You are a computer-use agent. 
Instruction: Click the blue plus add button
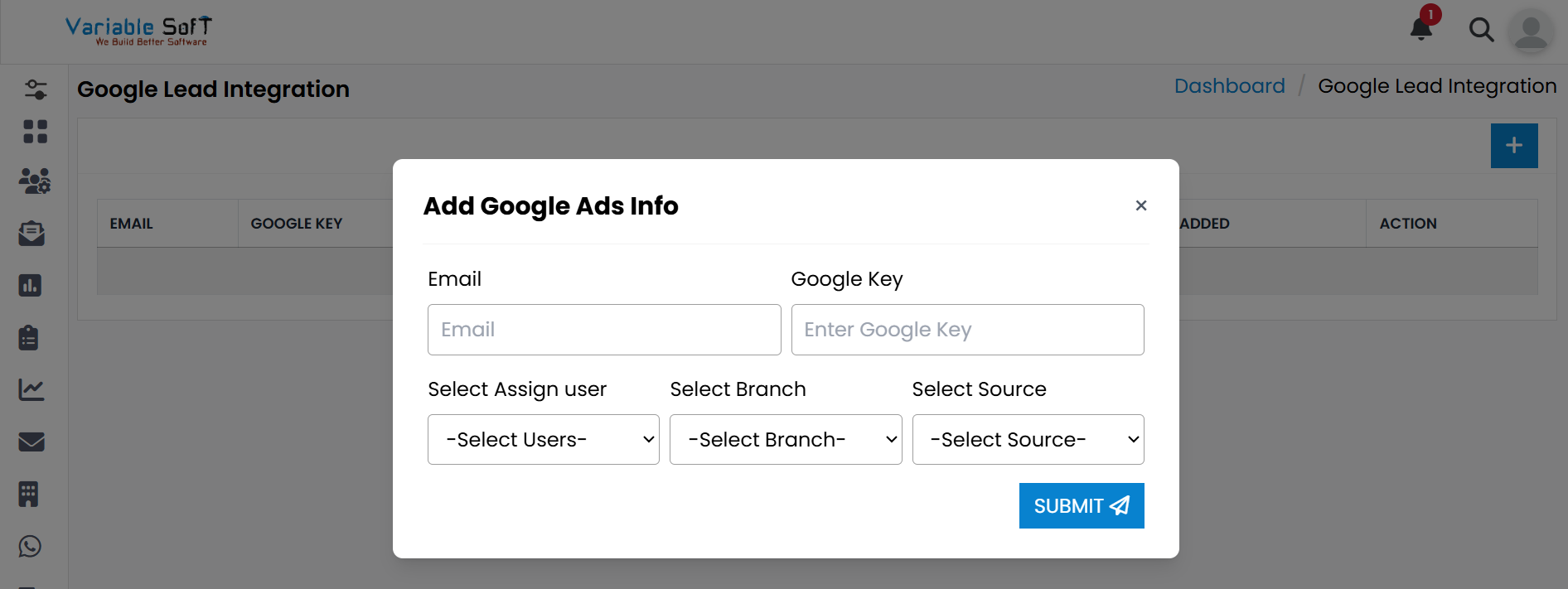pyautogui.click(x=1514, y=145)
